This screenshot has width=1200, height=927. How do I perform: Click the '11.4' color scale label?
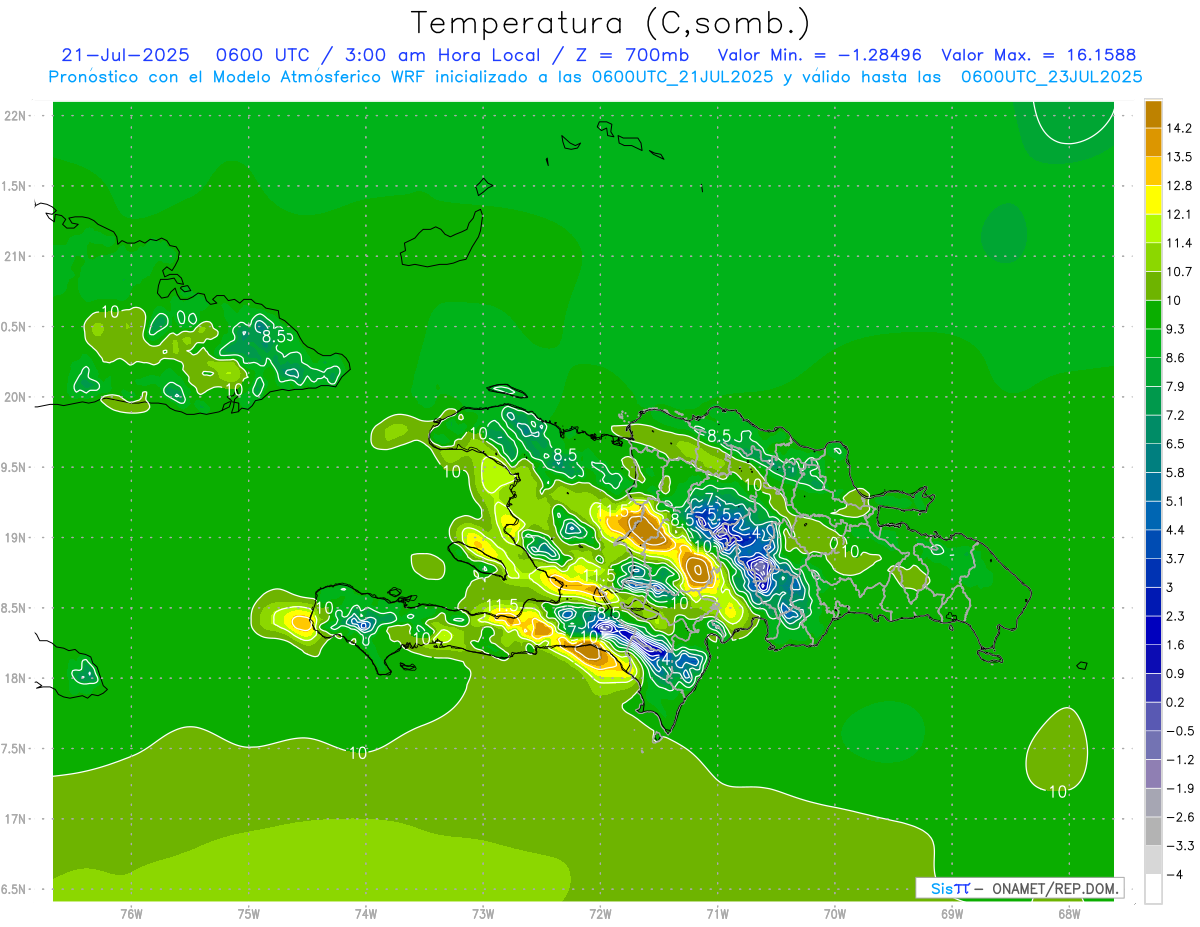pos(1181,243)
